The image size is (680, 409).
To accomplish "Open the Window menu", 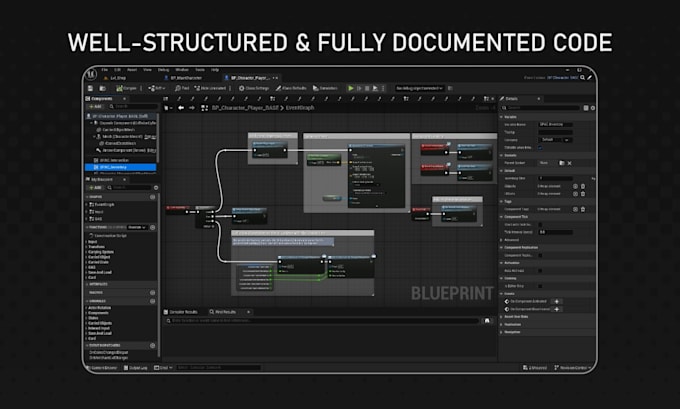I will (x=182, y=70).
